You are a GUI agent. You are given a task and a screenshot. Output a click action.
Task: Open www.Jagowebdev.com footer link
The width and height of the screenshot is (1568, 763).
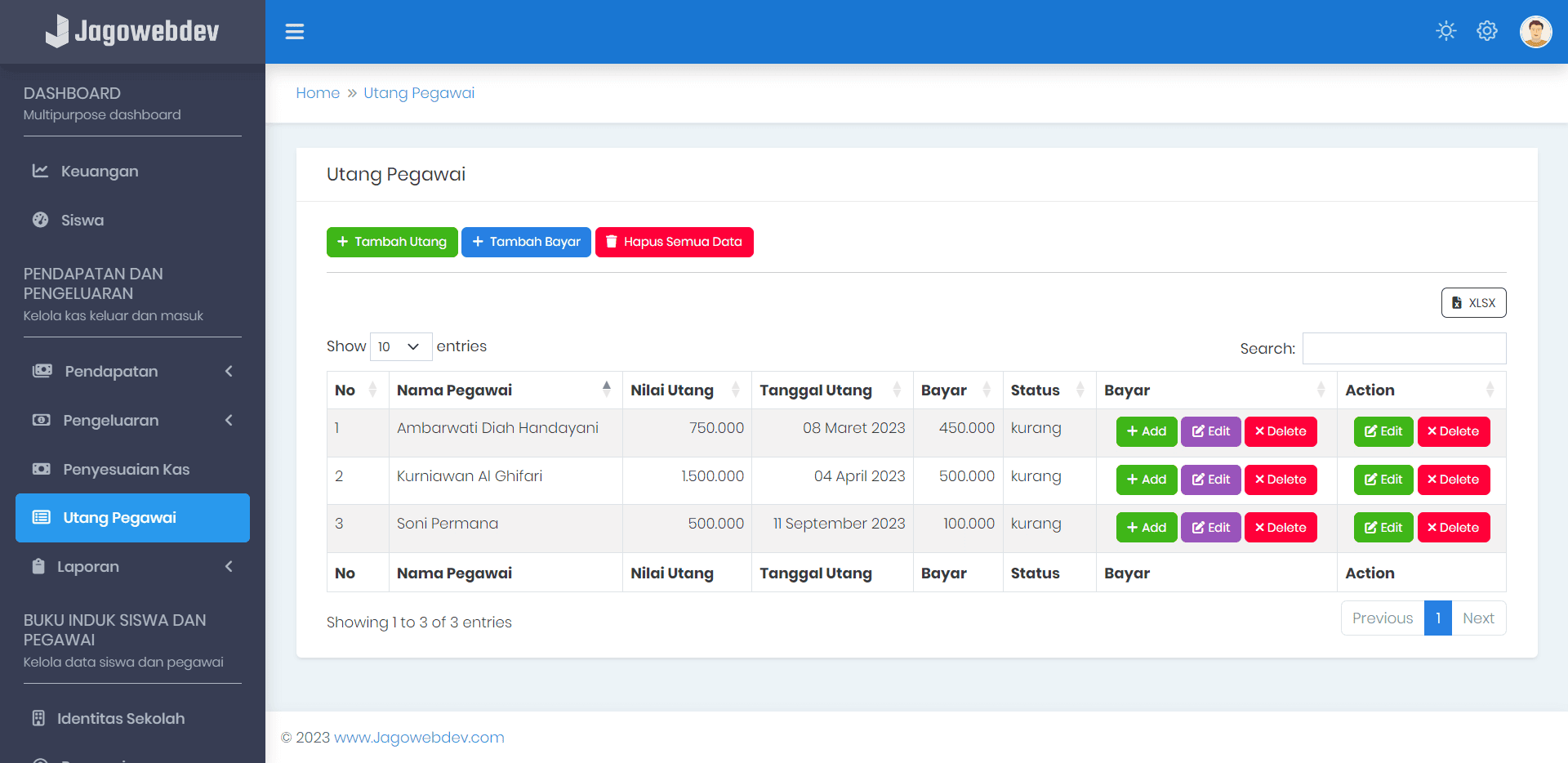(x=419, y=738)
